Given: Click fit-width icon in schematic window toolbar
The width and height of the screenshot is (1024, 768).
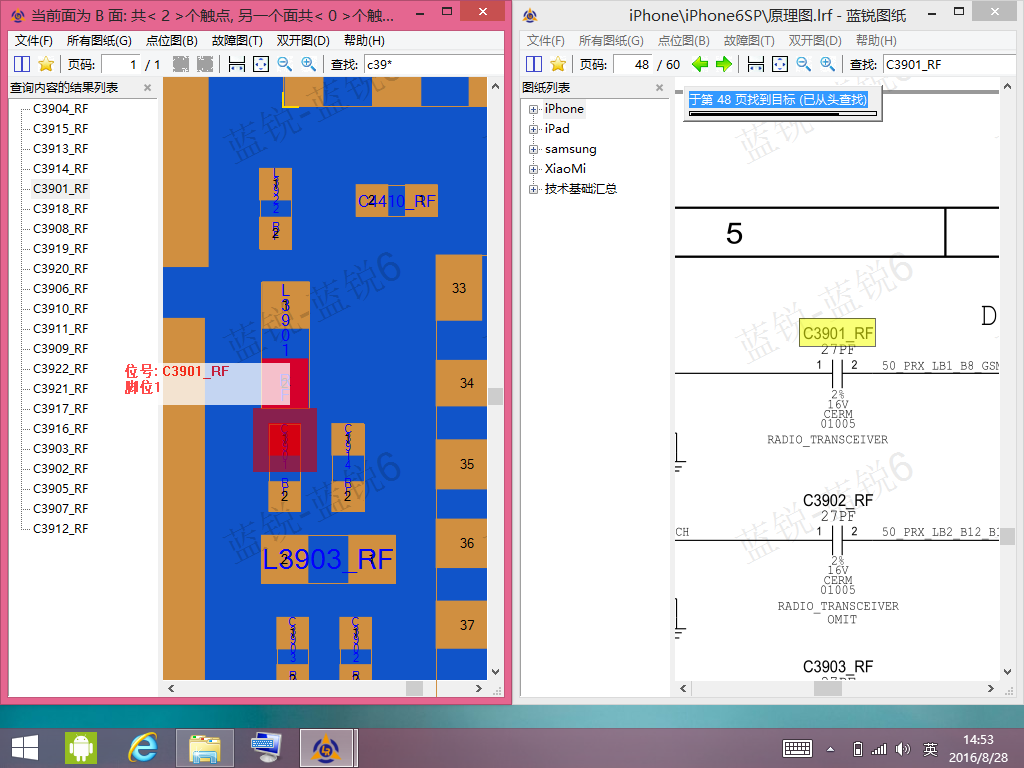Looking at the screenshot, I should [x=756, y=64].
